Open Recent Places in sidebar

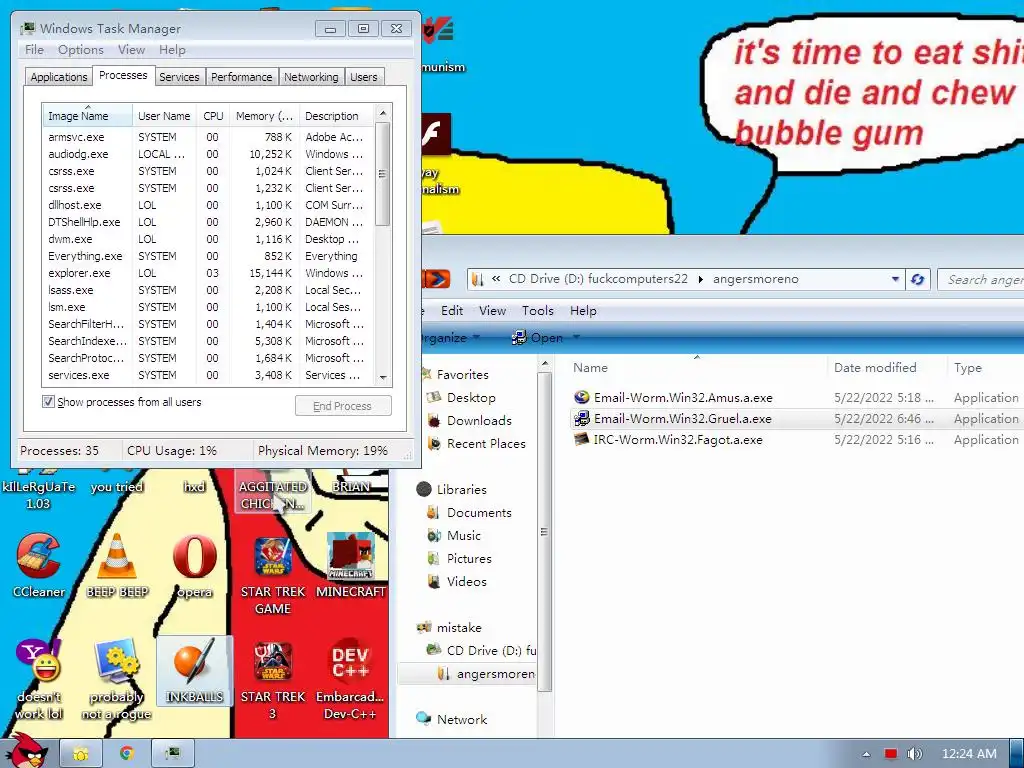486,443
